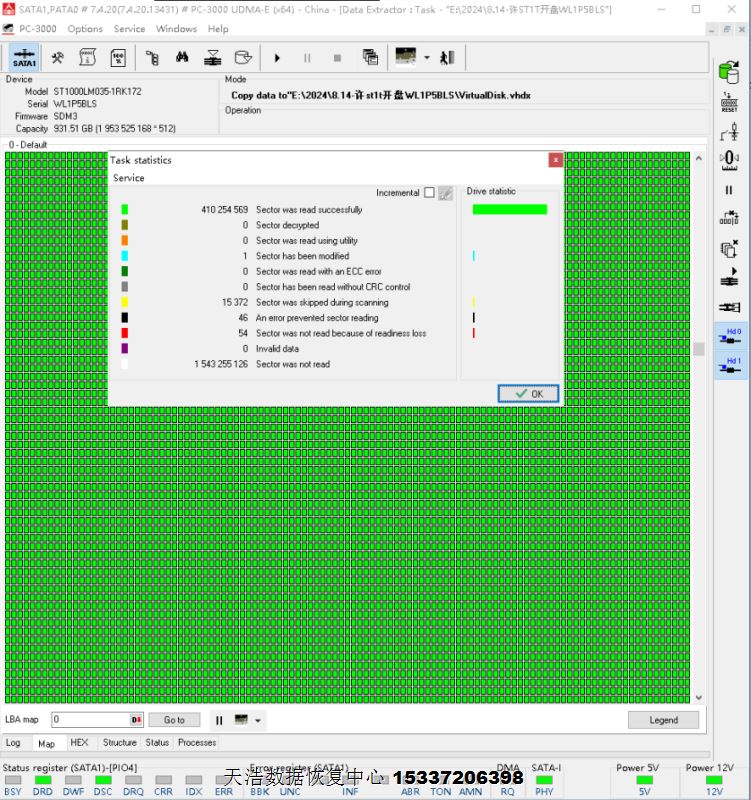Click the pause icon in right sidebar
Image resolution: width=751 pixels, height=800 pixels.
[729, 190]
